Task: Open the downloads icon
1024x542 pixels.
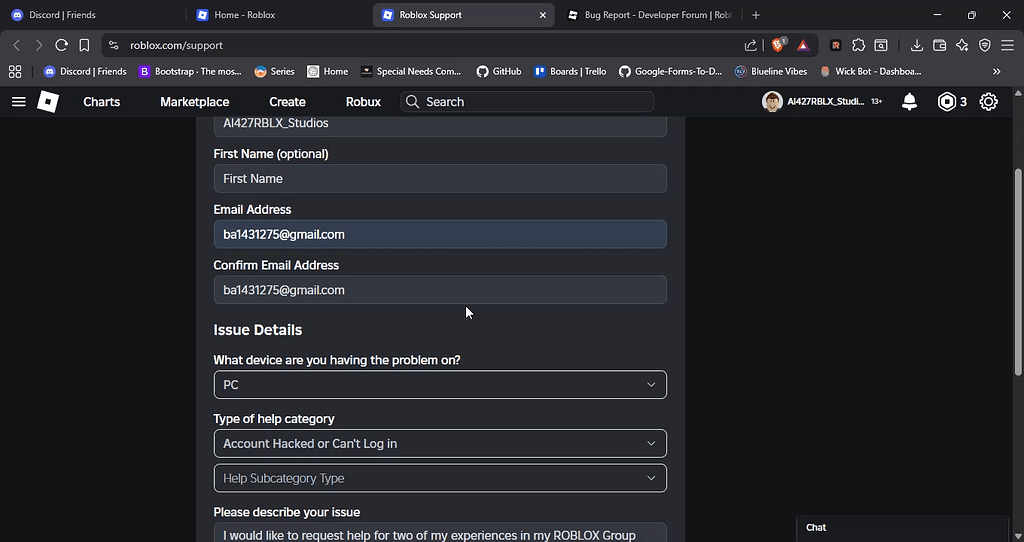Action: (917, 45)
